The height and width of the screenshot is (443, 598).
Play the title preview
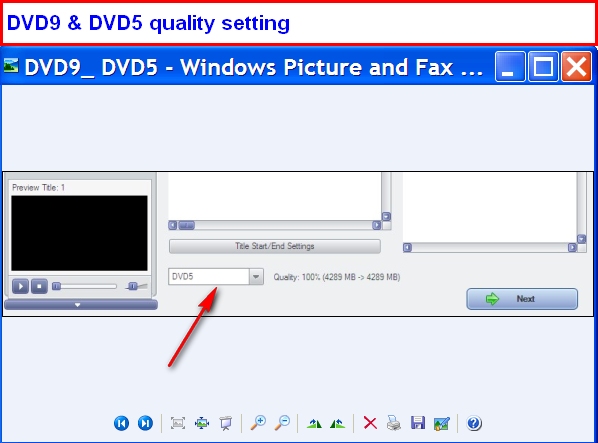(x=21, y=286)
